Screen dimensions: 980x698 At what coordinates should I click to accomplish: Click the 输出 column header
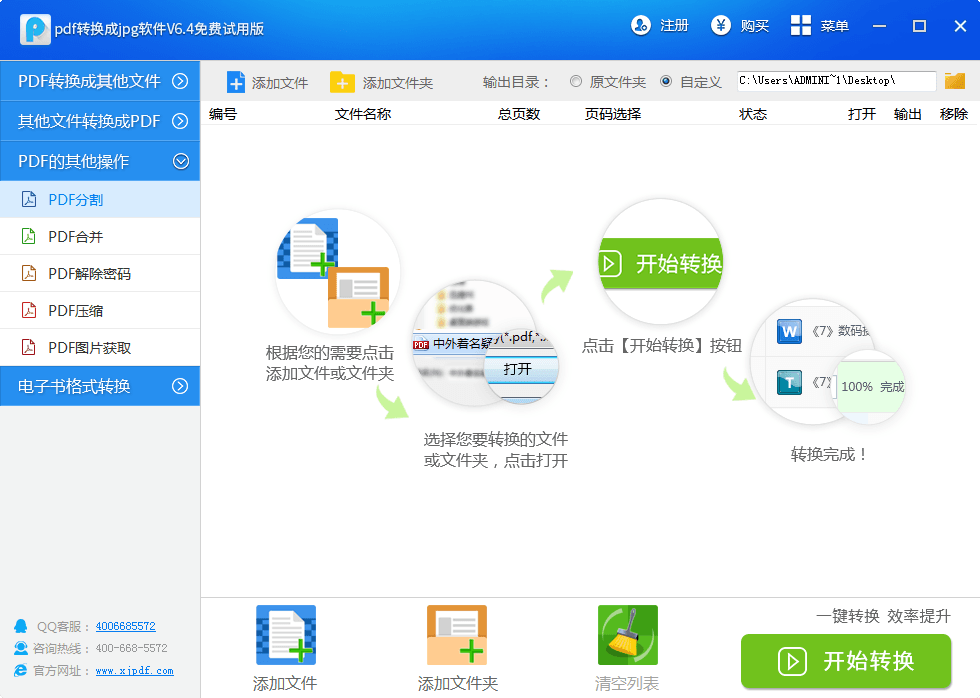[x=908, y=114]
